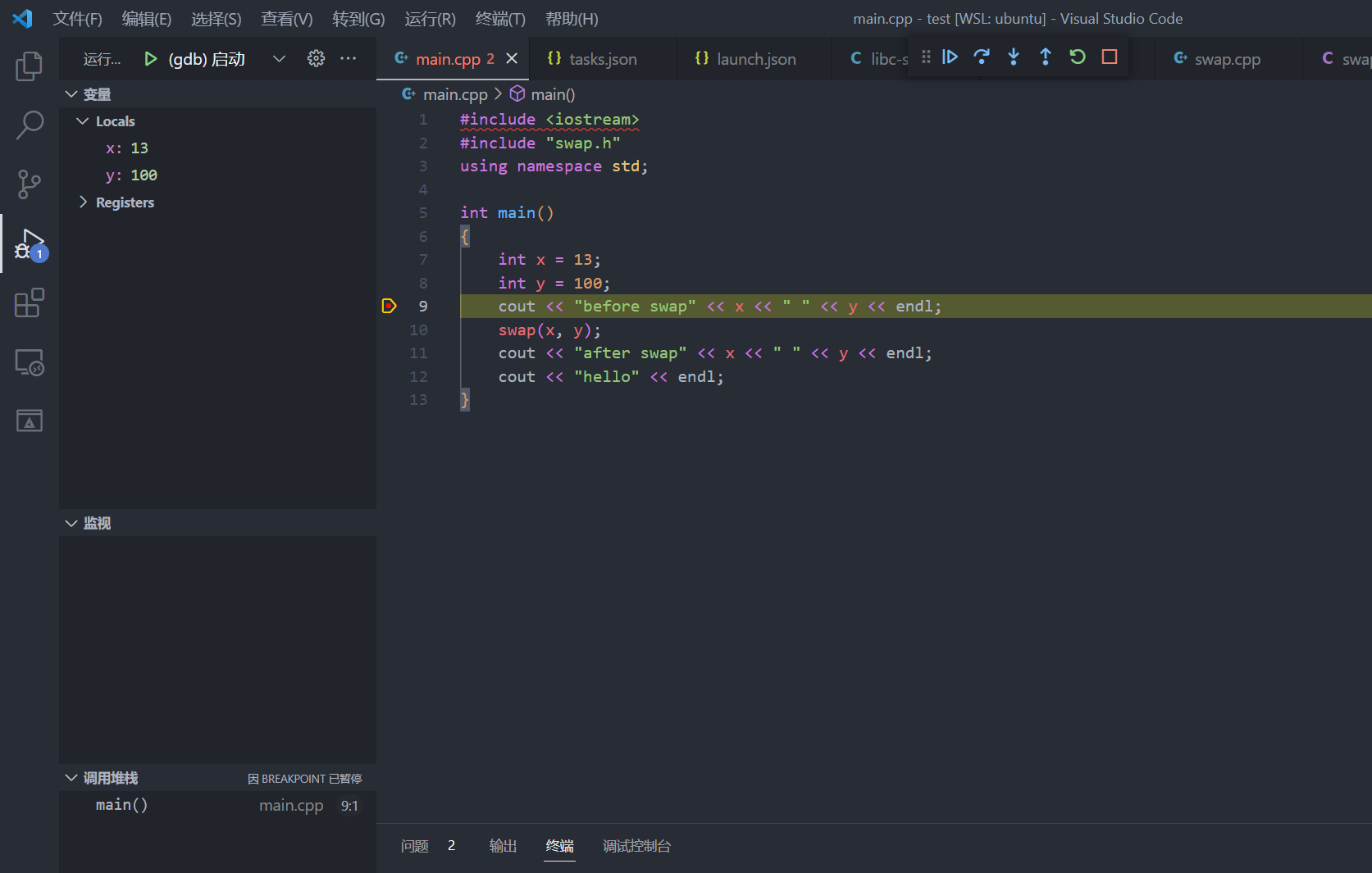Open the Extensions sidebar icon
This screenshot has width=1372, height=873.
(x=29, y=302)
